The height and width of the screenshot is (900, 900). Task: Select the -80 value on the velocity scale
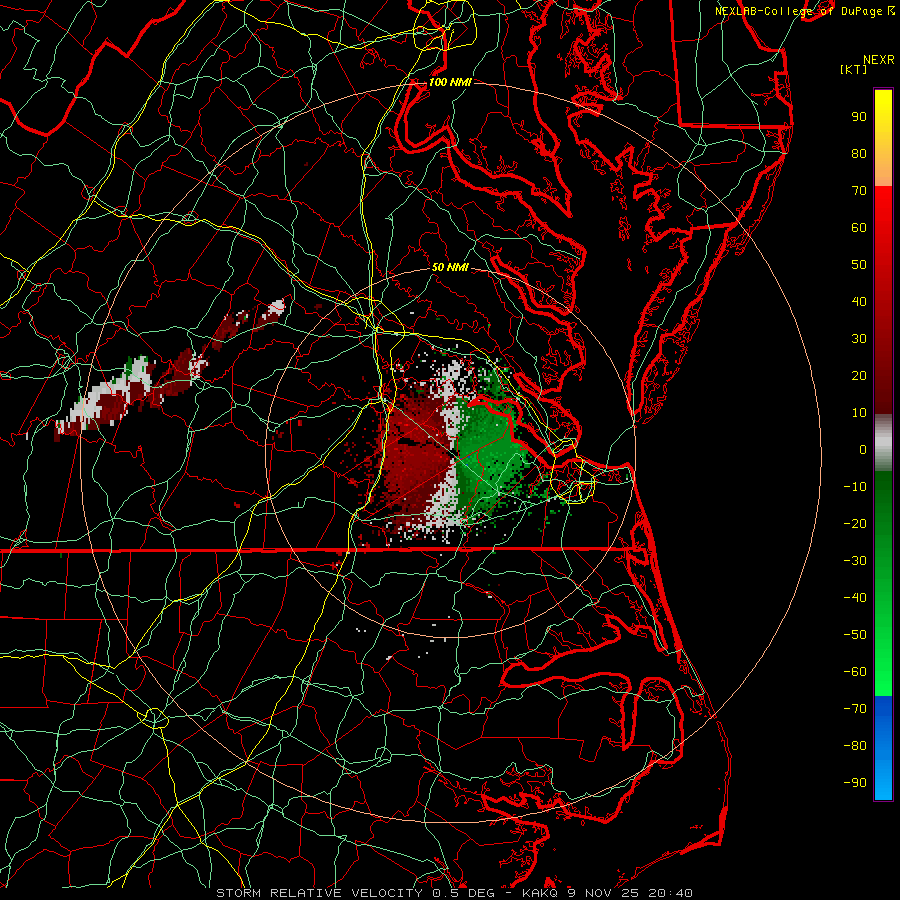tap(855, 746)
